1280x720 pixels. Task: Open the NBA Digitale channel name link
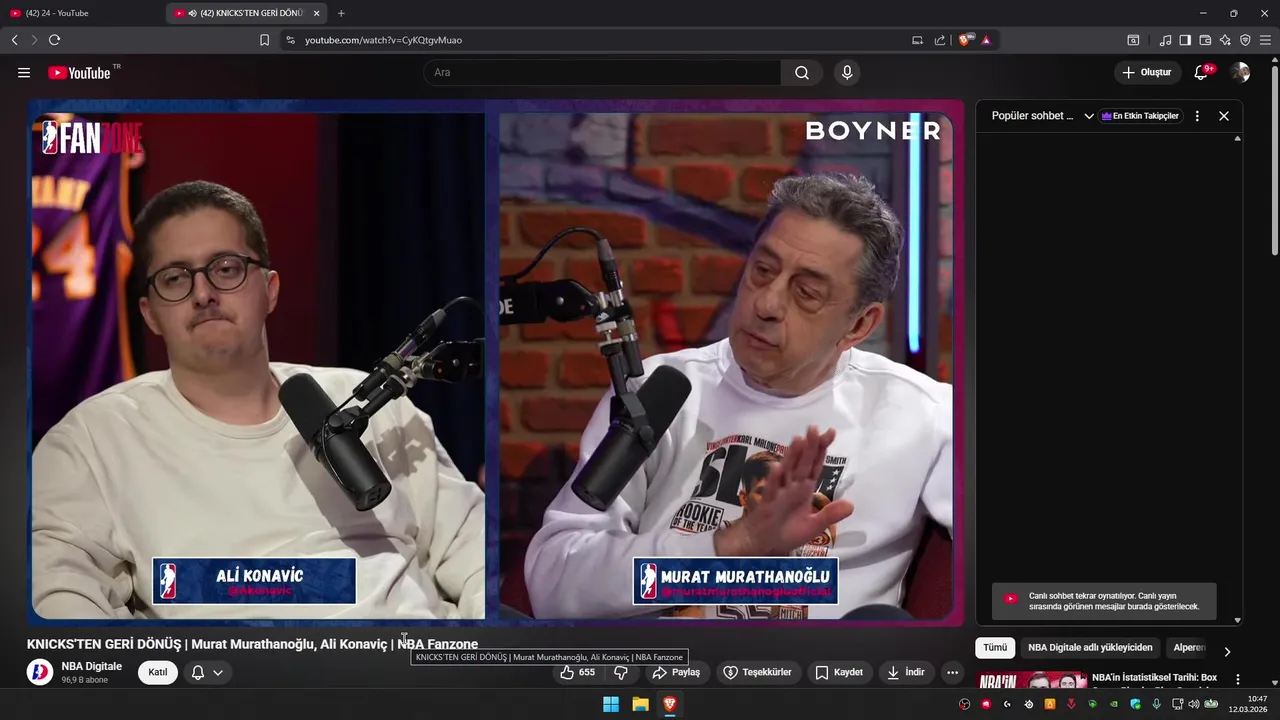pos(91,666)
